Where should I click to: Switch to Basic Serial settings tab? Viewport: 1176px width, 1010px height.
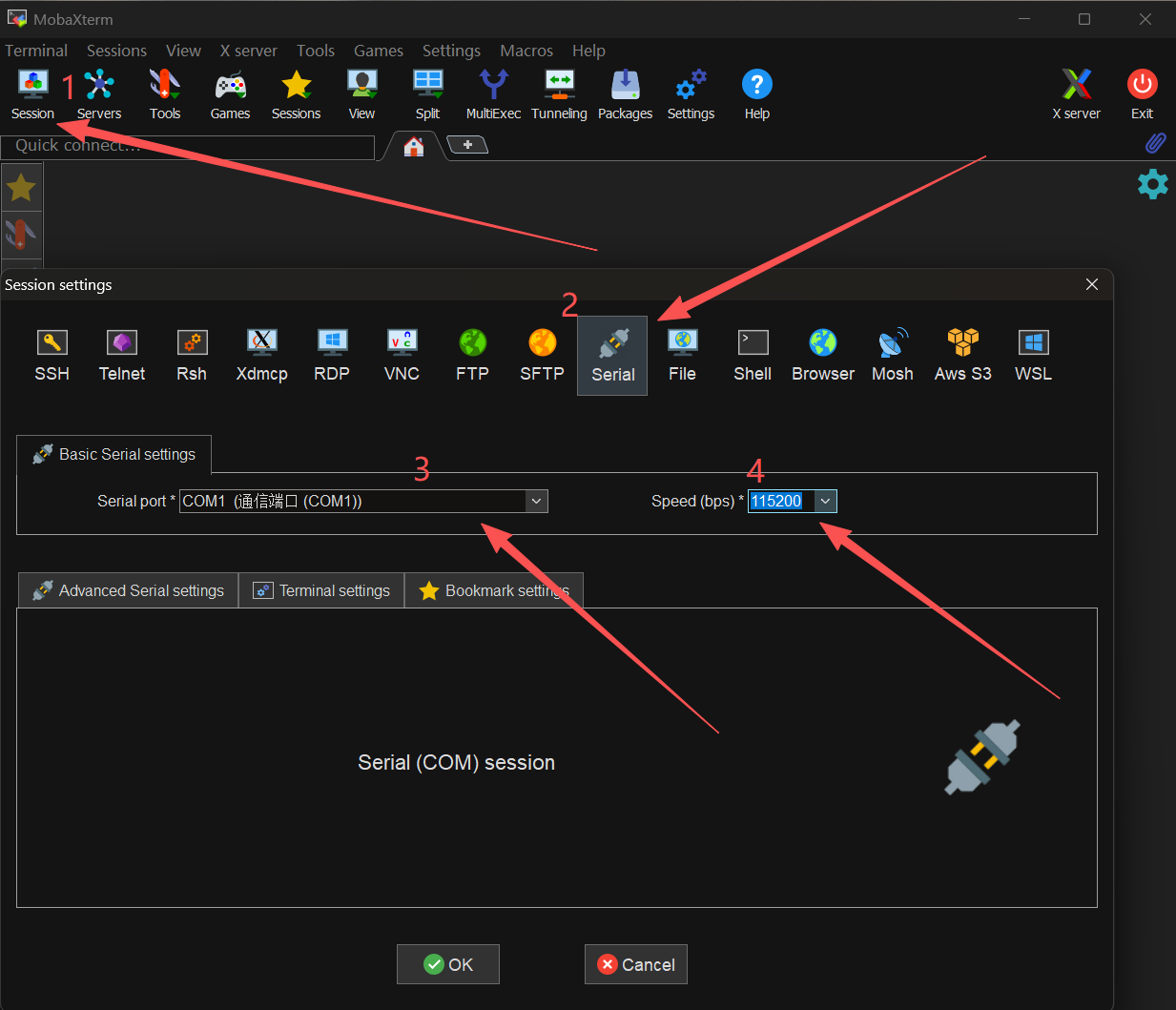113,454
